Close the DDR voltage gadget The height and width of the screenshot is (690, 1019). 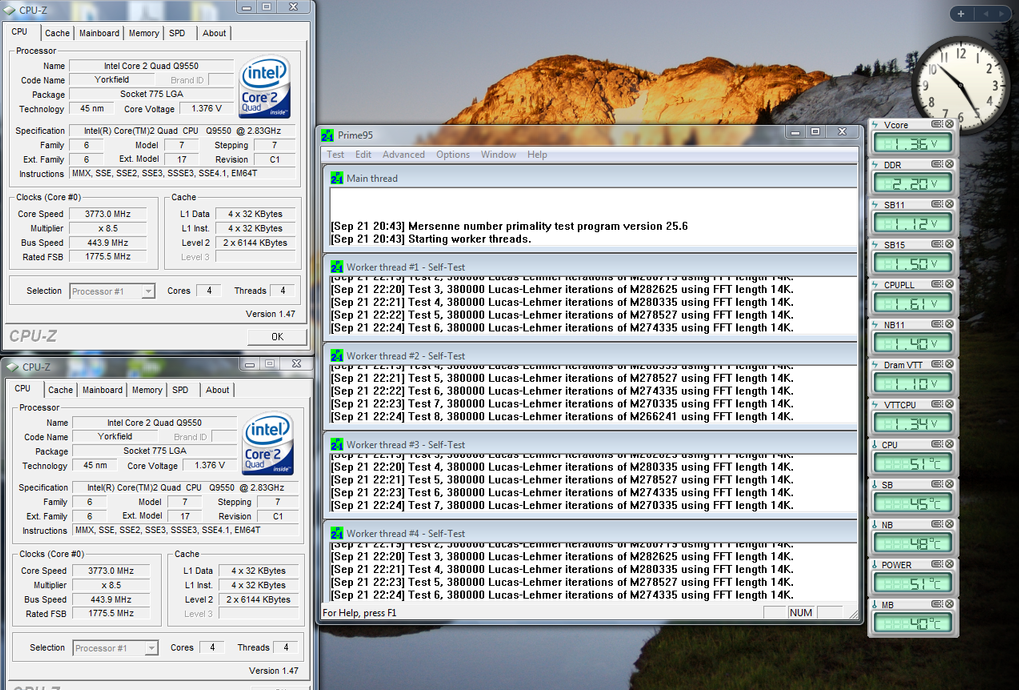click(x=949, y=164)
